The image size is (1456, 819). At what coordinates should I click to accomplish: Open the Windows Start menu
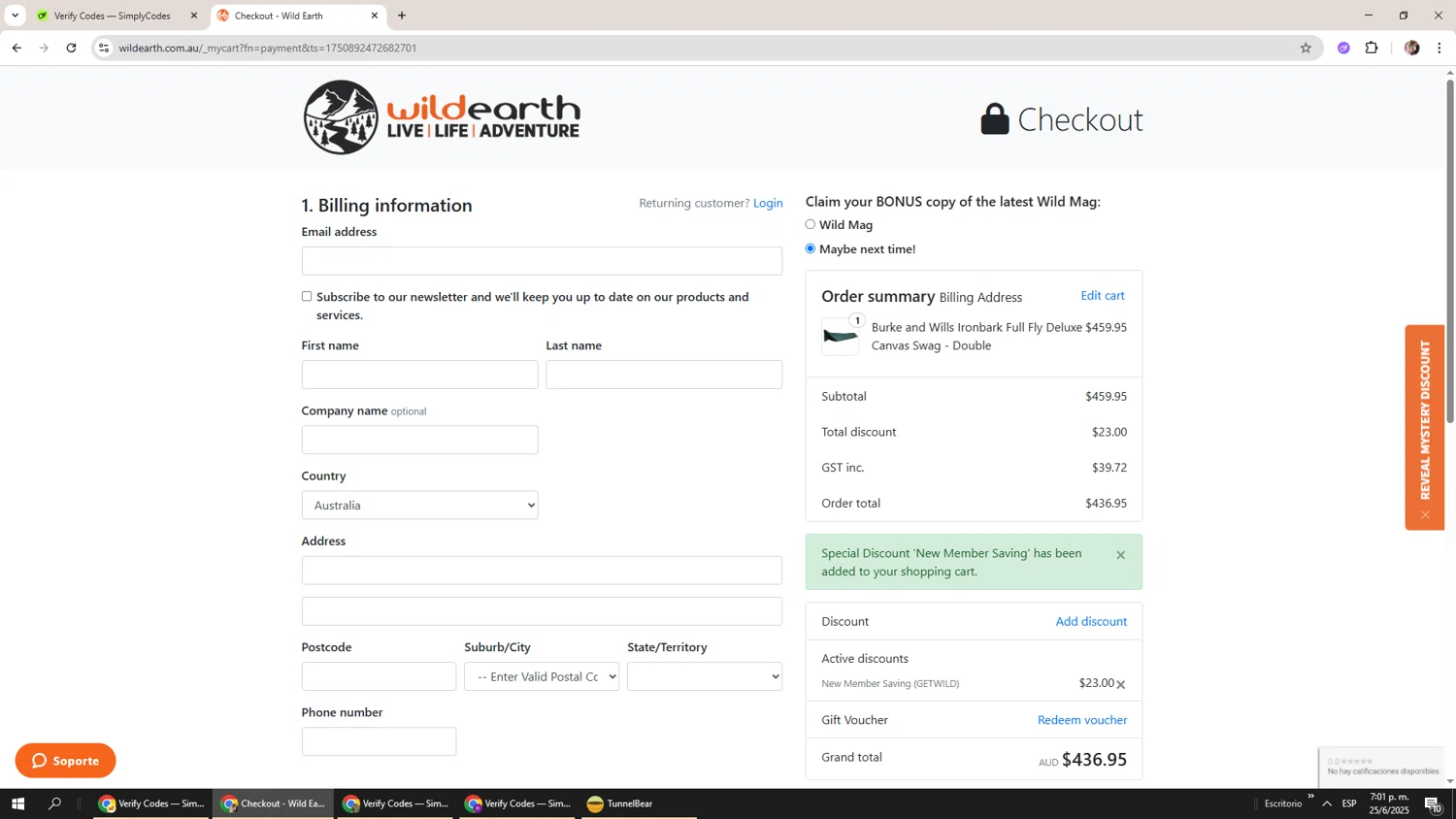(17, 803)
